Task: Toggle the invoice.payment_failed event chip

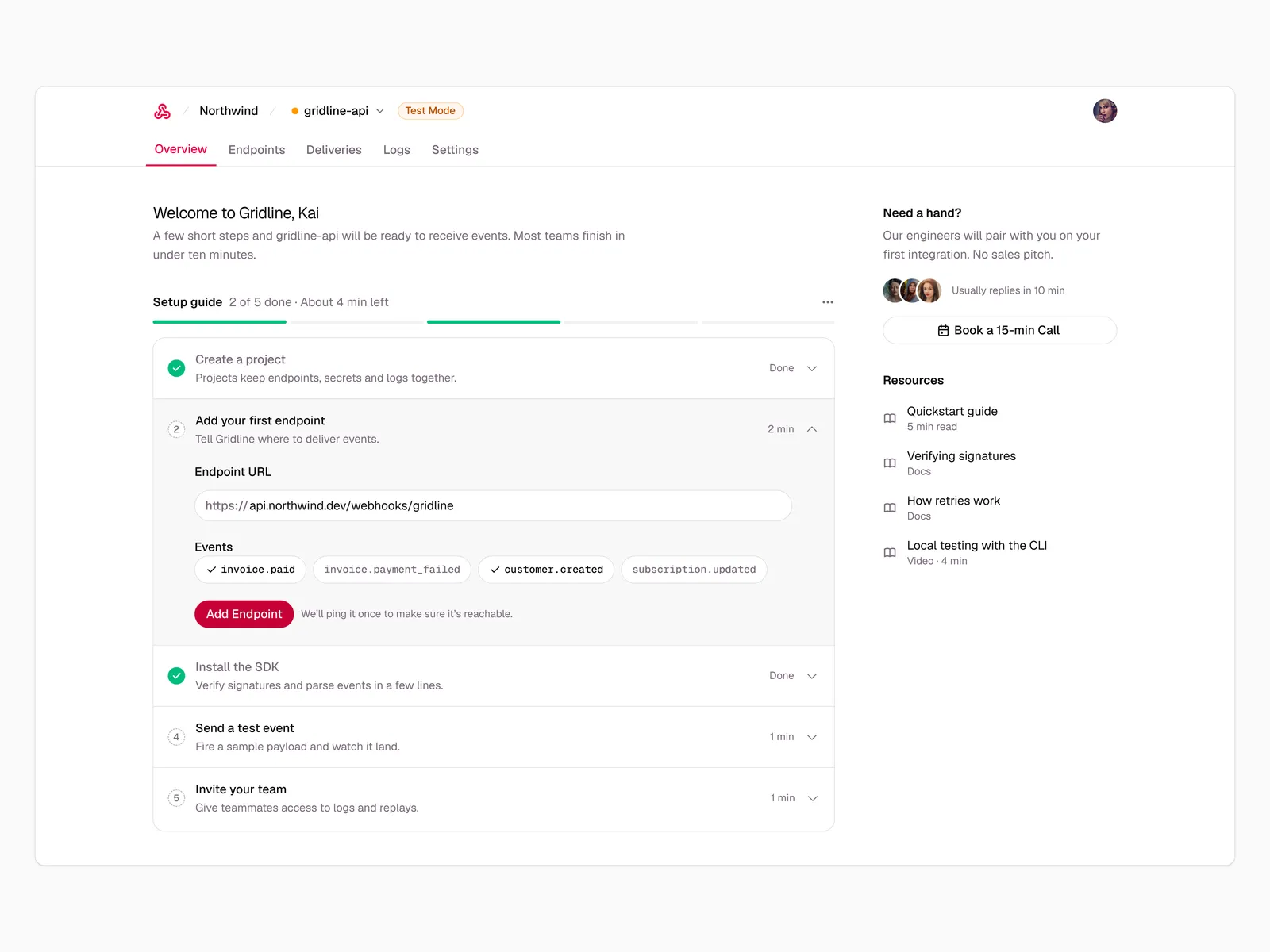Action: (x=391, y=570)
